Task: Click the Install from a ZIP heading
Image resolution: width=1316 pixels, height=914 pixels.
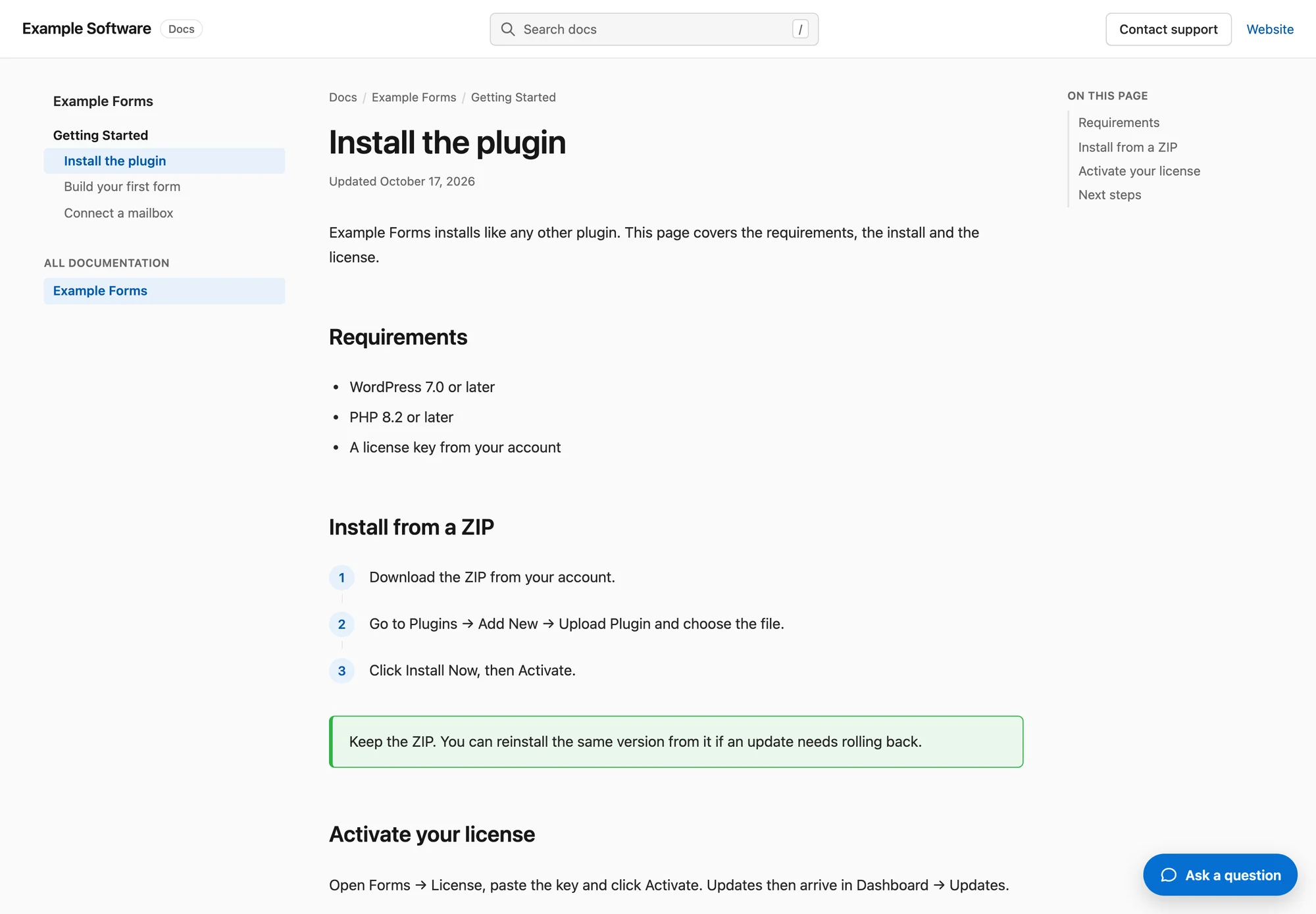Action: tap(411, 527)
